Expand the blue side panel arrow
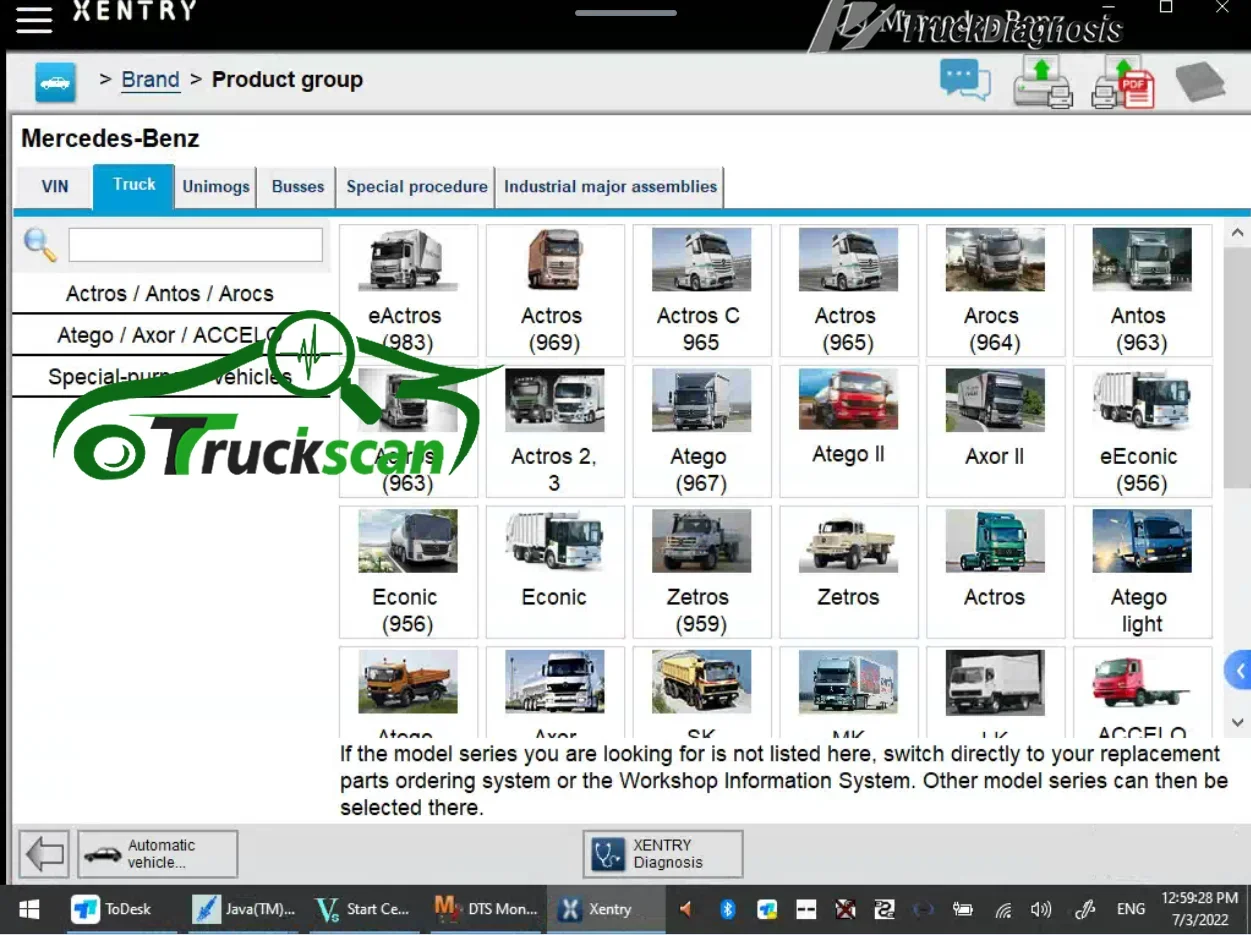This screenshot has width=1251, height=935. 1238,671
